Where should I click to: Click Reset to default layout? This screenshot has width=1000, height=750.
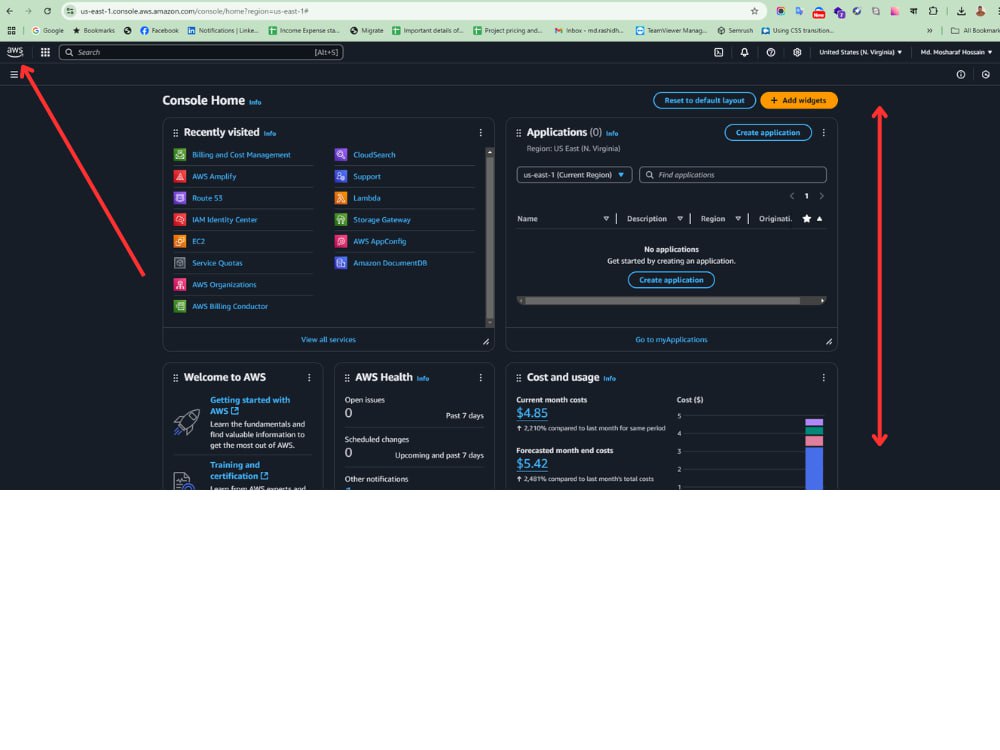(x=704, y=100)
